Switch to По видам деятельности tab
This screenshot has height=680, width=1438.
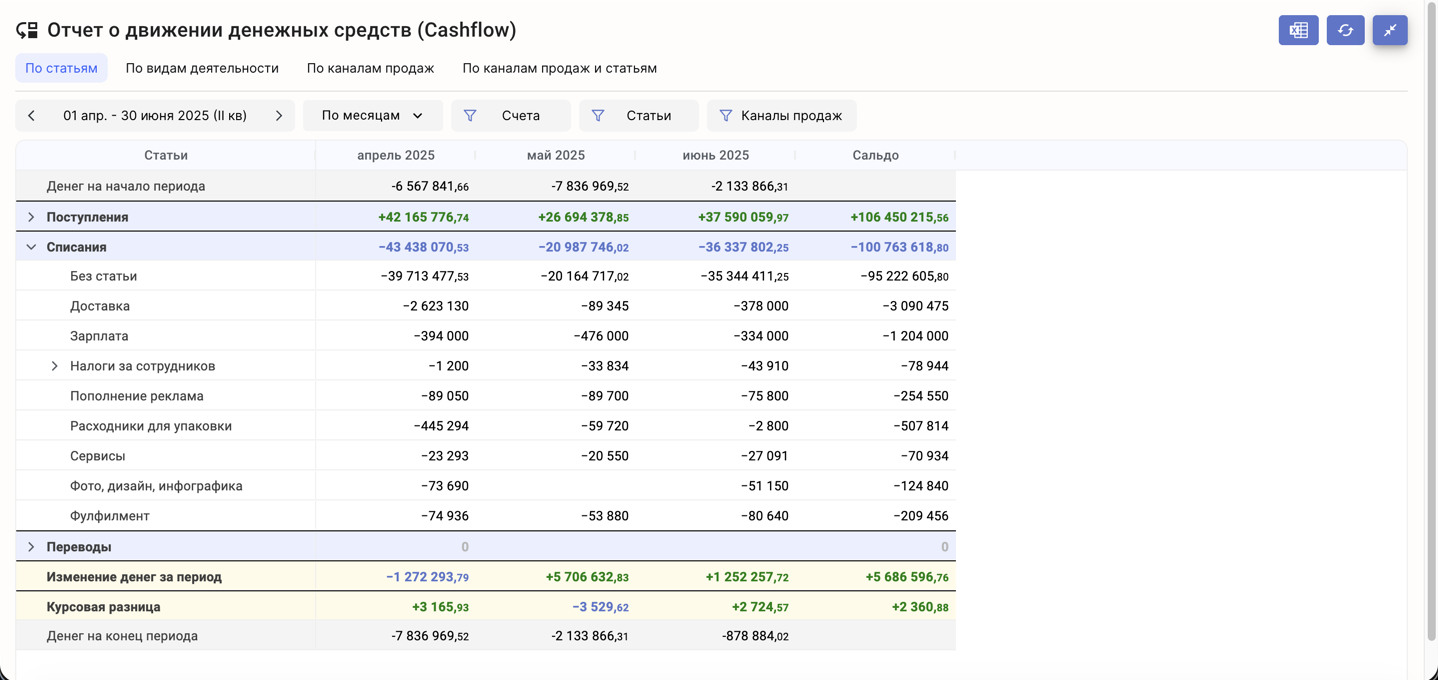(202, 68)
